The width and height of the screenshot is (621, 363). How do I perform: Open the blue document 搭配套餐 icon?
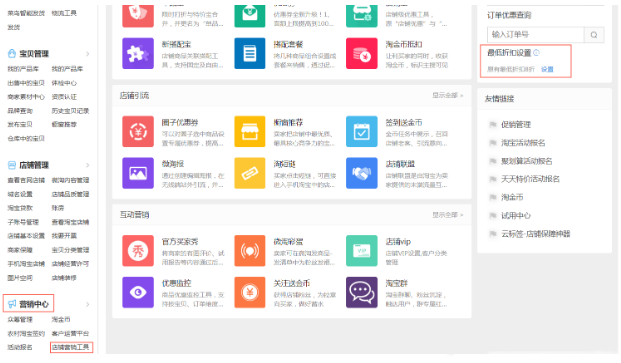click(x=250, y=53)
